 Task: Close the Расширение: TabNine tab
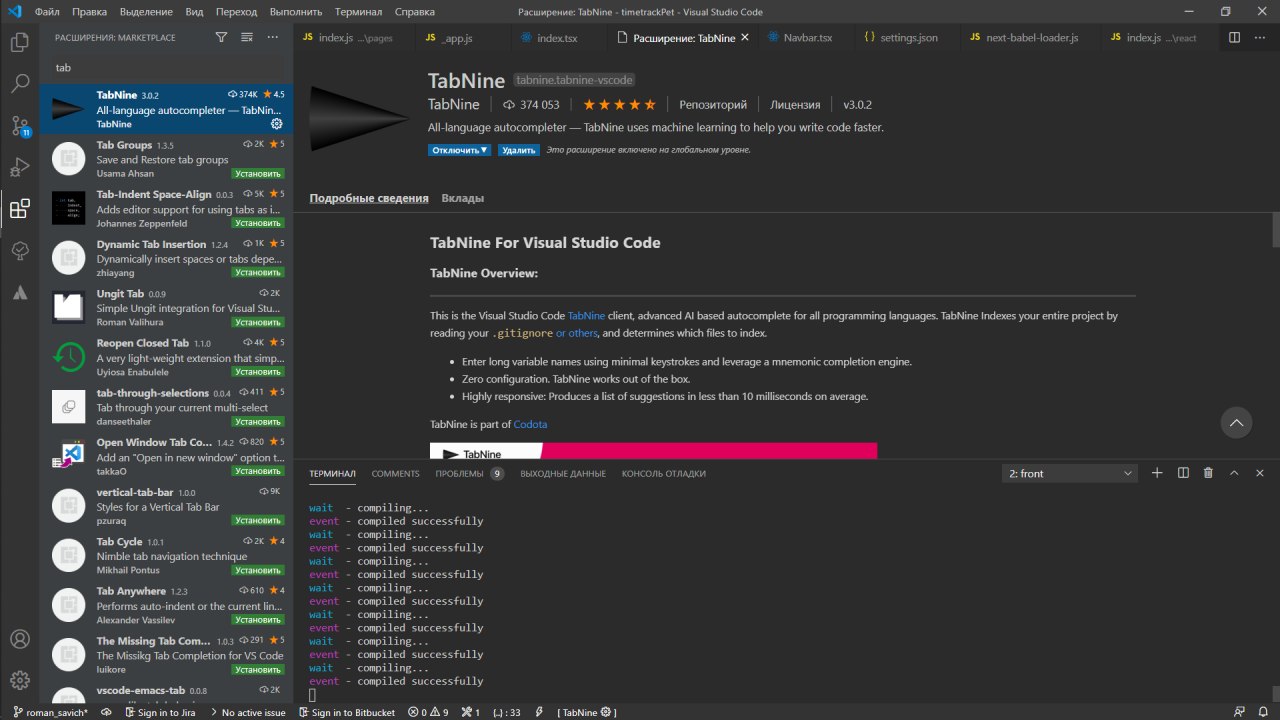click(746, 38)
